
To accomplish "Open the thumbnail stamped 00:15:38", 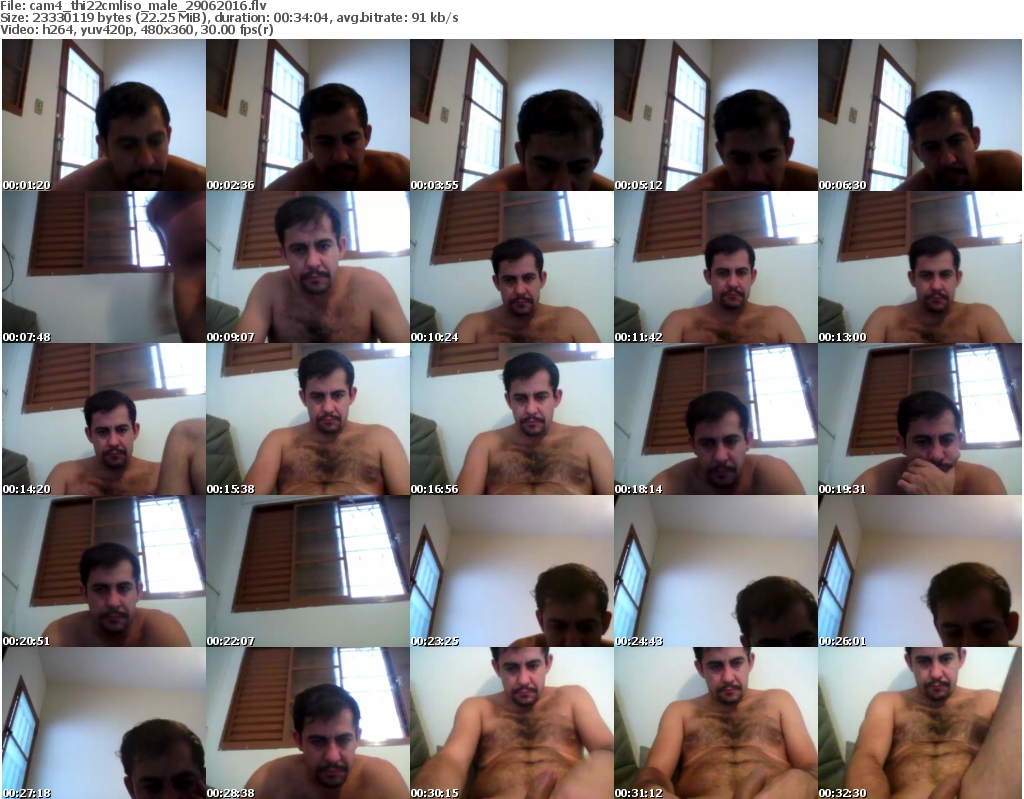I will (x=308, y=419).
